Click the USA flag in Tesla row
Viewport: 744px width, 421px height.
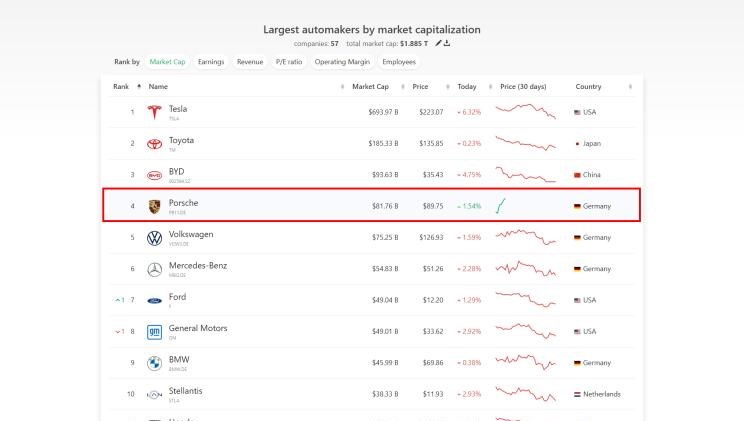(577, 112)
